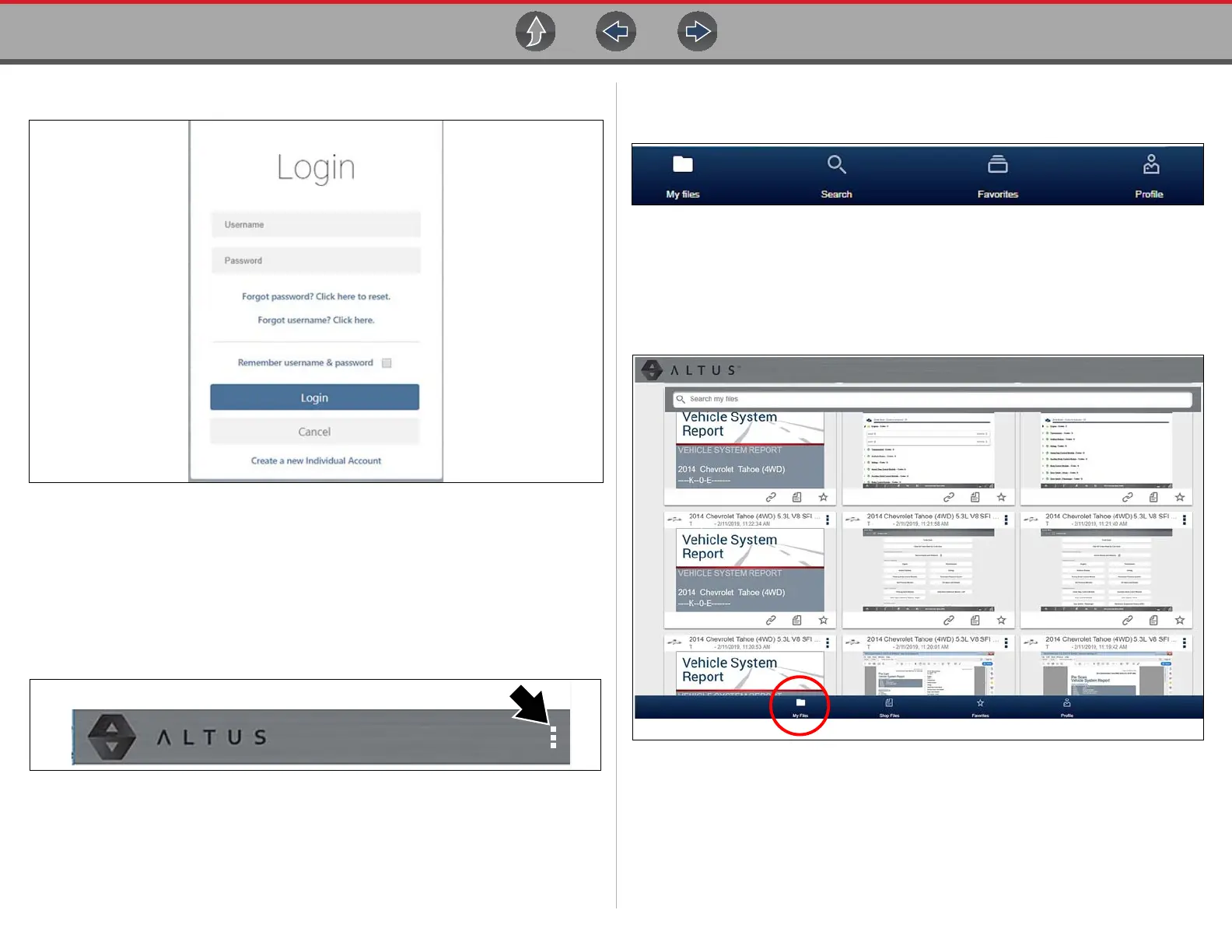1232x952 pixels.
Task: Click the magnifier icon in 'Search my files' bar
Action: click(x=681, y=399)
